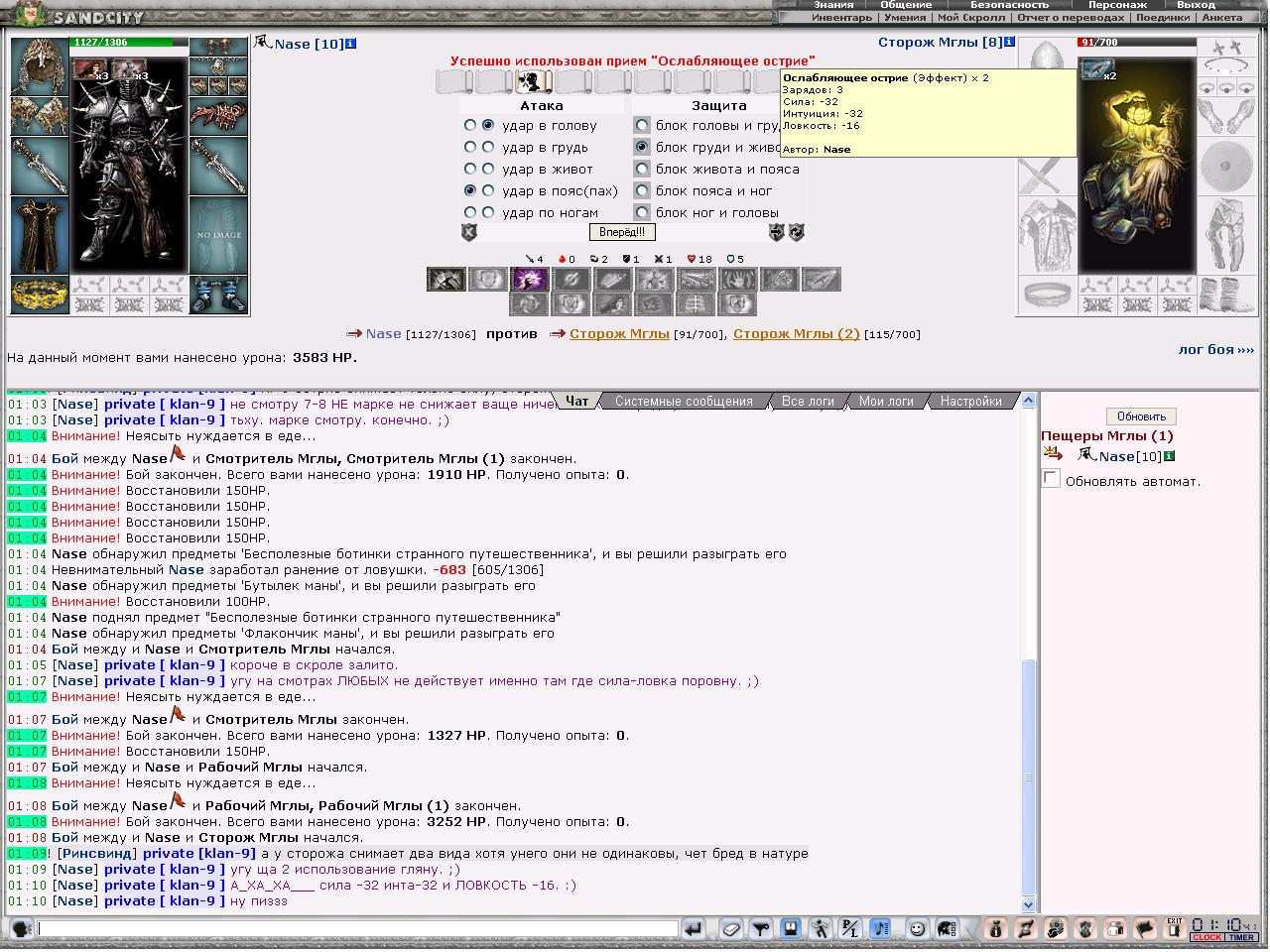Click the flag icon in bottom toolbar
The image size is (1270, 952).
(x=1145, y=929)
